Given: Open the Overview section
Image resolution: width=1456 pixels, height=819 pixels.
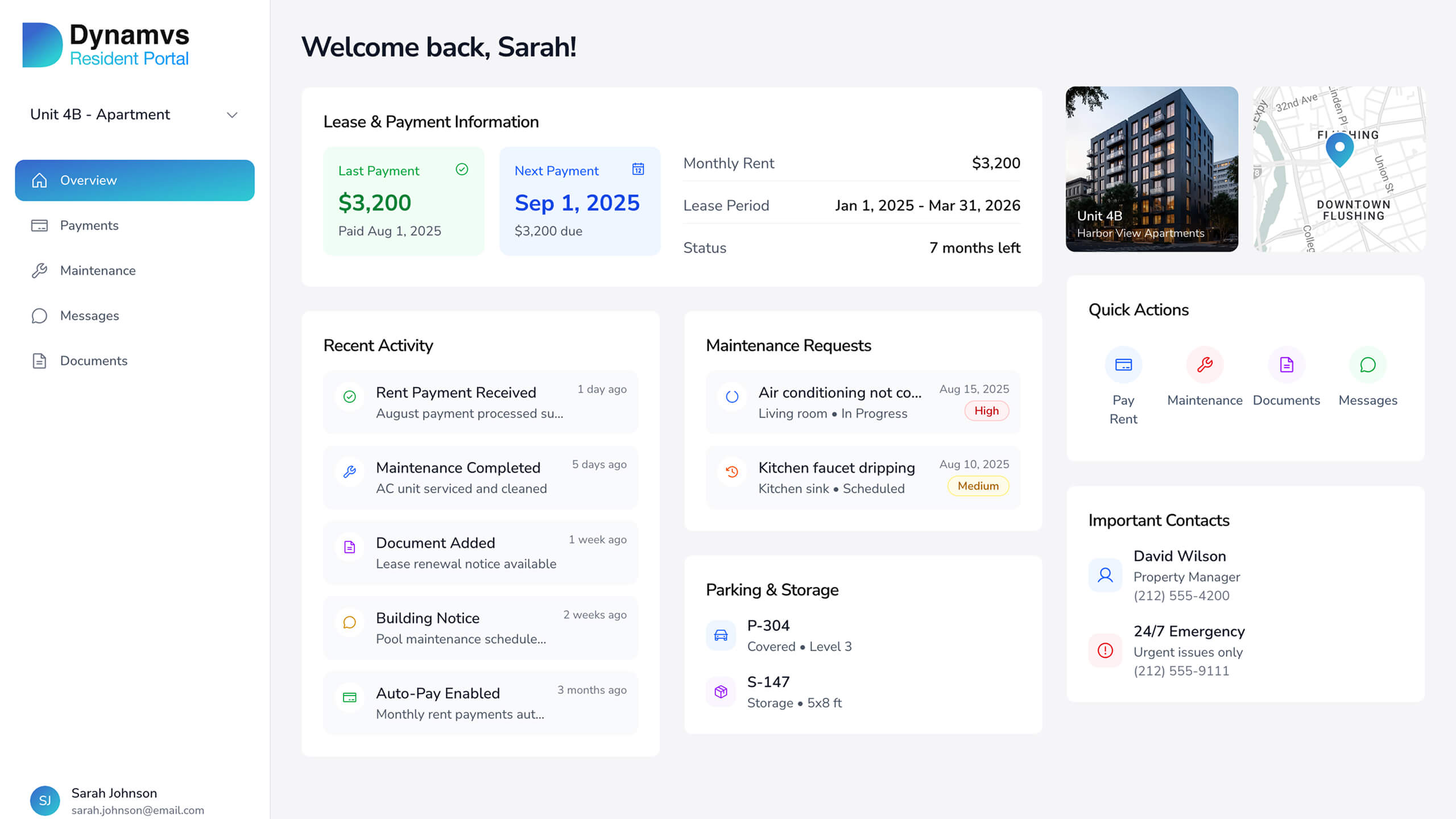Looking at the screenshot, I should click(x=88, y=180).
